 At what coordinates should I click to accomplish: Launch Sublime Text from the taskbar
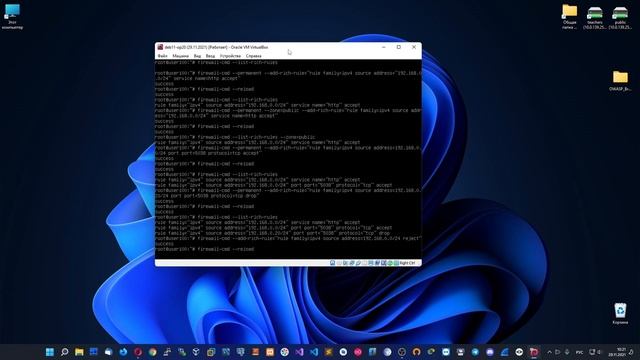(x=329, y=352)
